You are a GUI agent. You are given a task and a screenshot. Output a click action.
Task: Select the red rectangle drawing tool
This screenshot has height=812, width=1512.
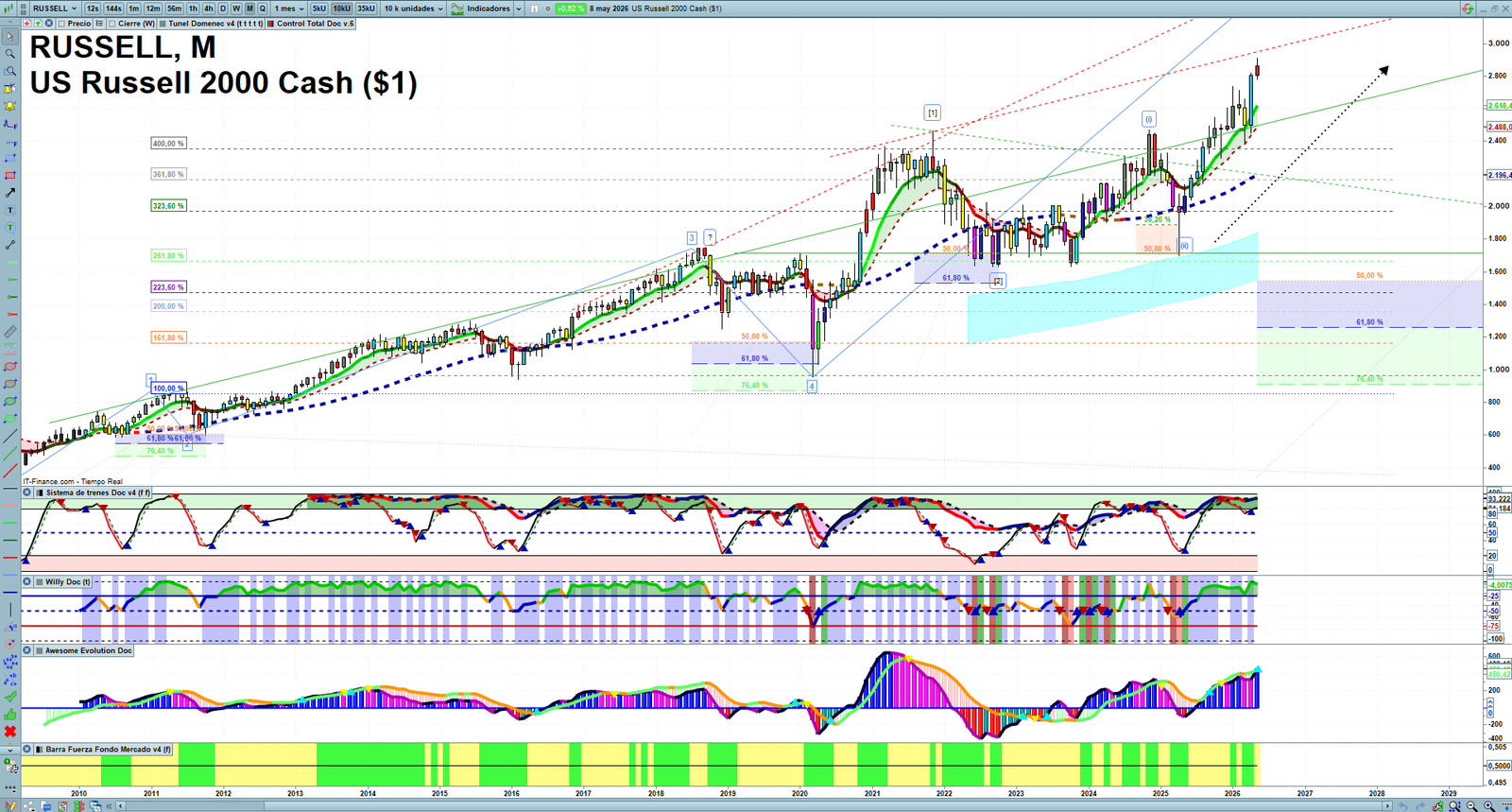click(x=9, y=175)
